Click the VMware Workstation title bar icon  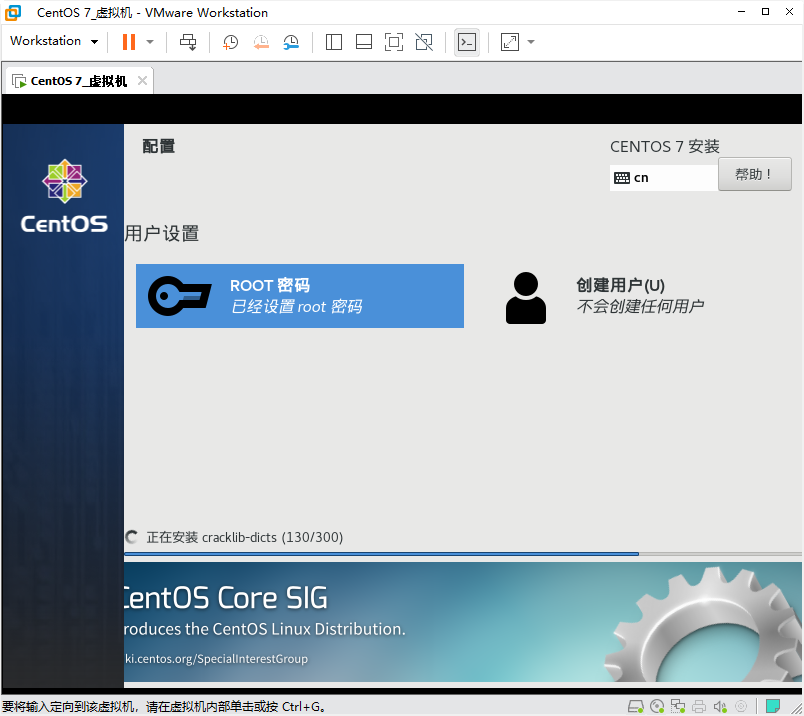(x=13, y=12)
